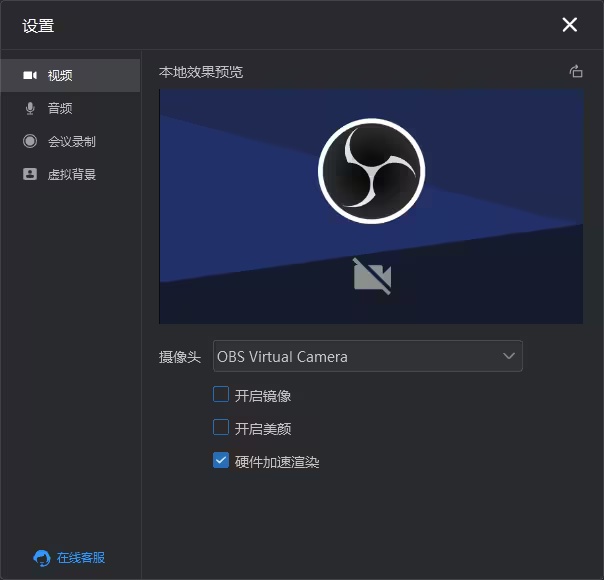Click the microphone icon for audio settings
Viewport: 604px width, 580px height.
30,108
